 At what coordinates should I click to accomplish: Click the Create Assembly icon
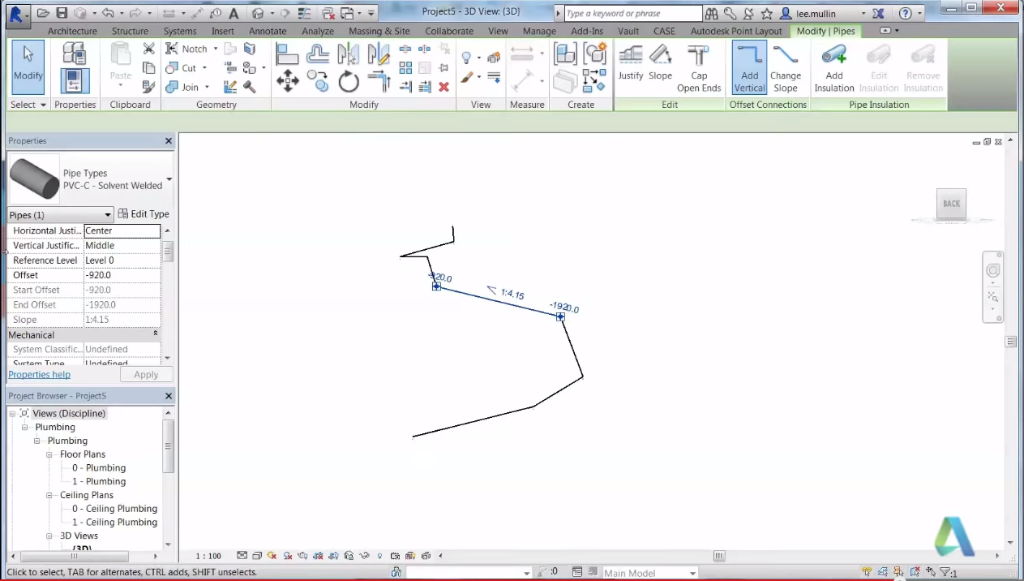click(565, 54)
